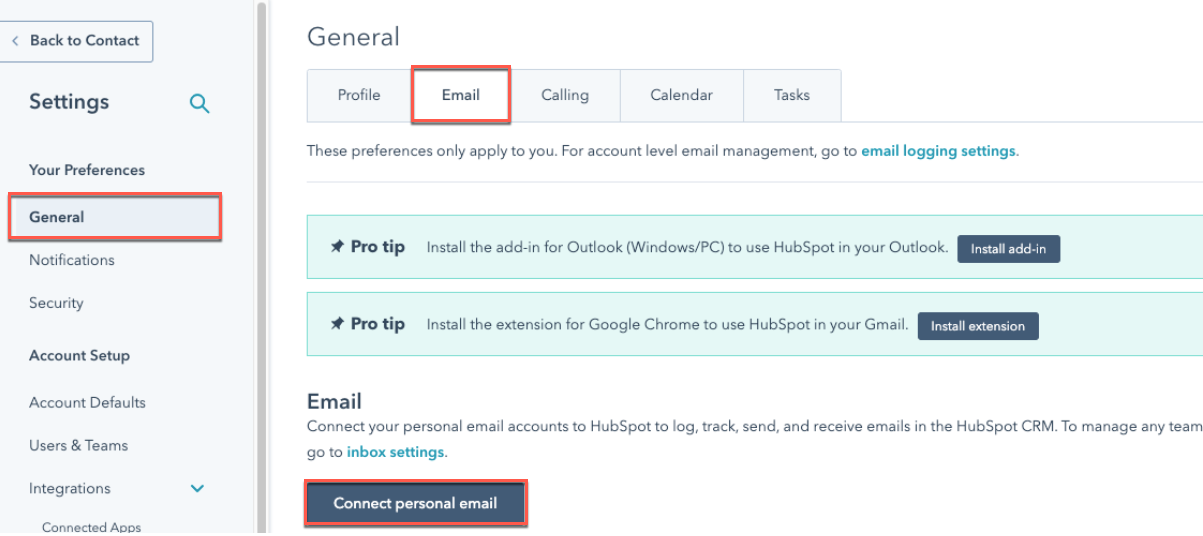Viewport: 1203px width, 536px height.
Task: Follow the email logging settings link
Action: point(938,152)
